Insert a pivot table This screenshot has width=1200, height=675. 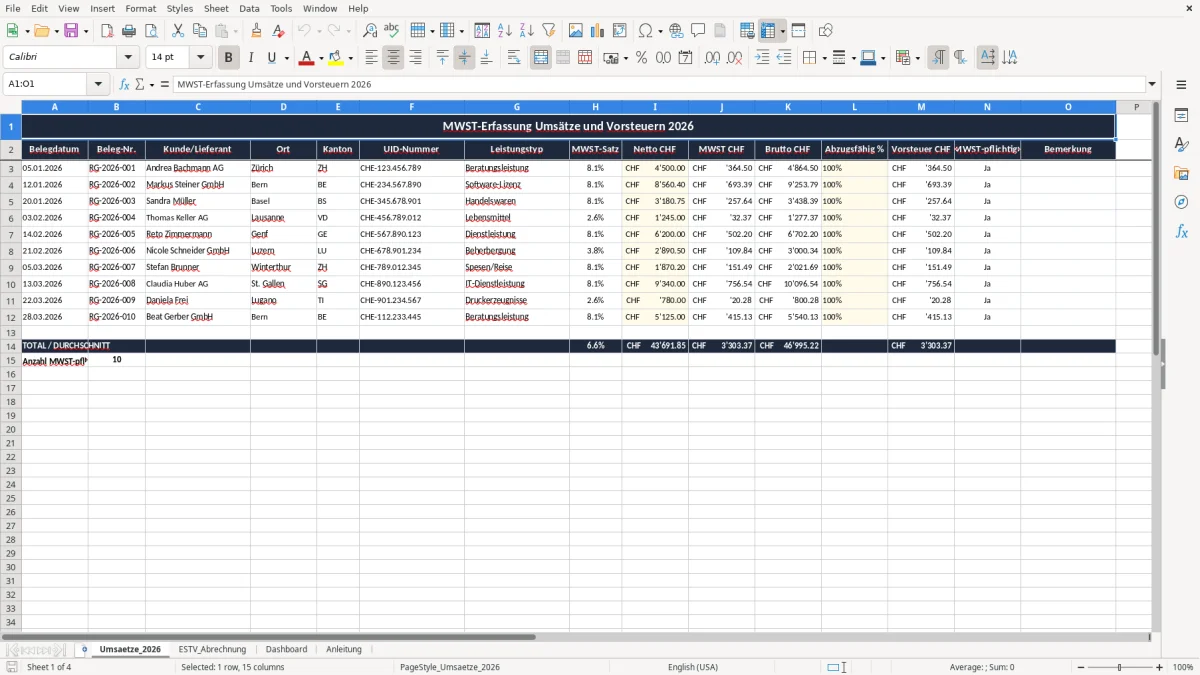click(620, 31)
